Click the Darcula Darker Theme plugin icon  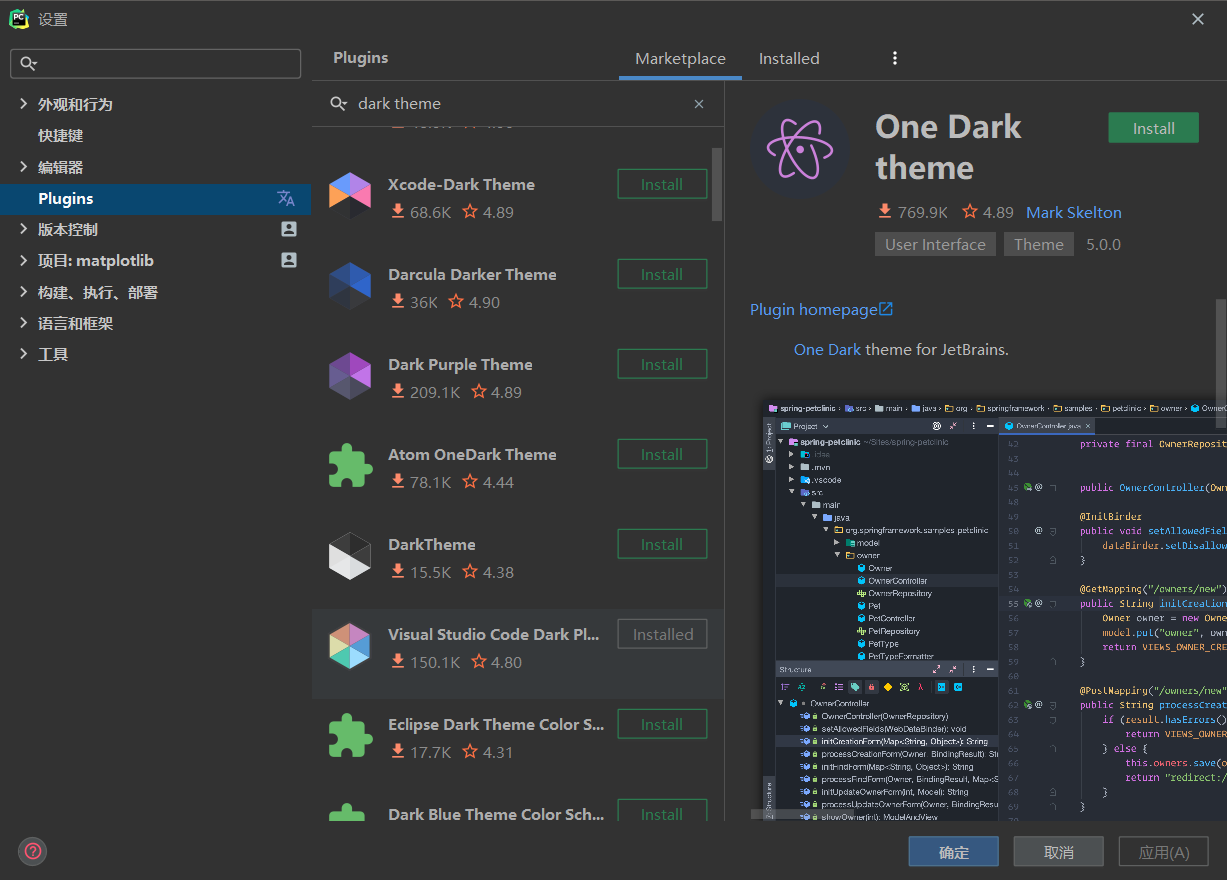coord(350,286)
